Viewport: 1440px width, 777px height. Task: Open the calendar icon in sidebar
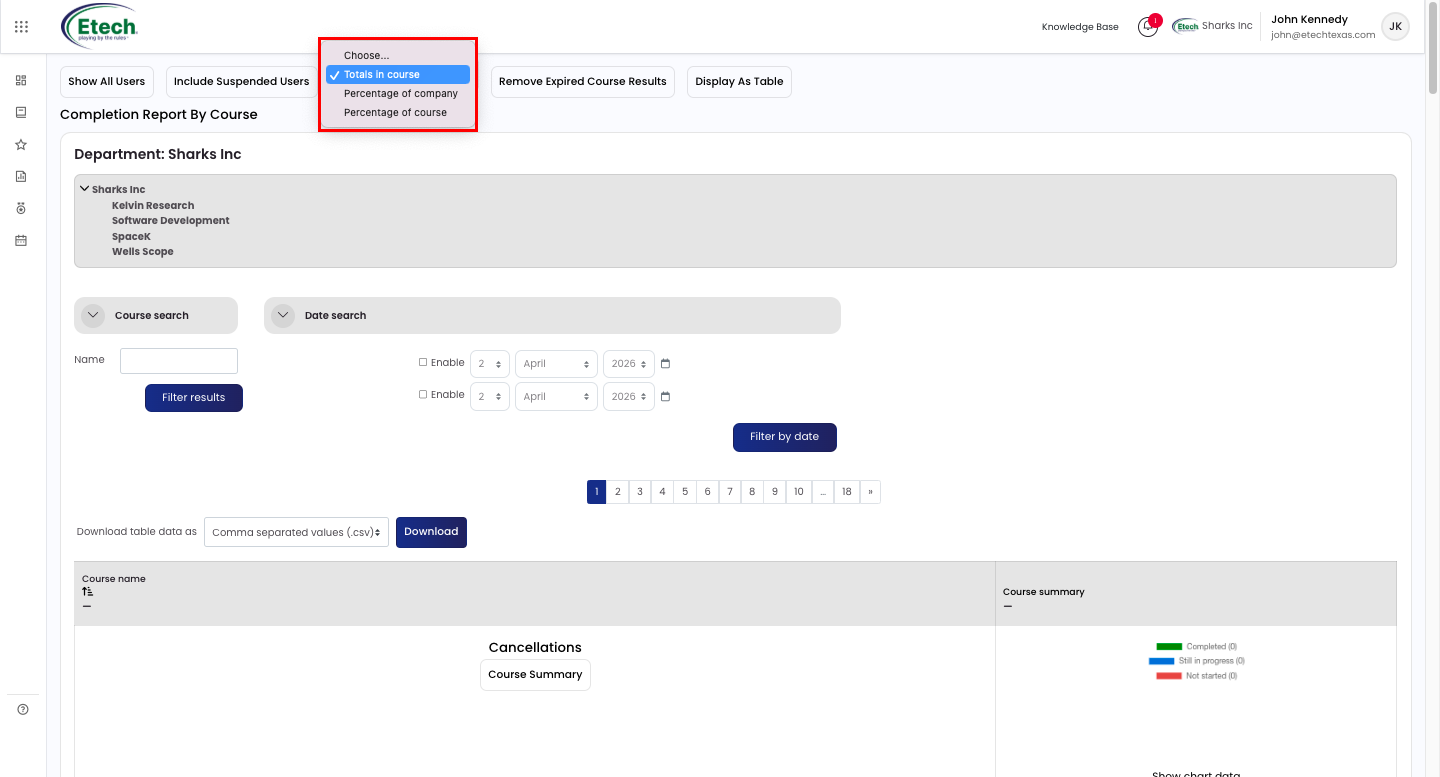click(21, 240)
